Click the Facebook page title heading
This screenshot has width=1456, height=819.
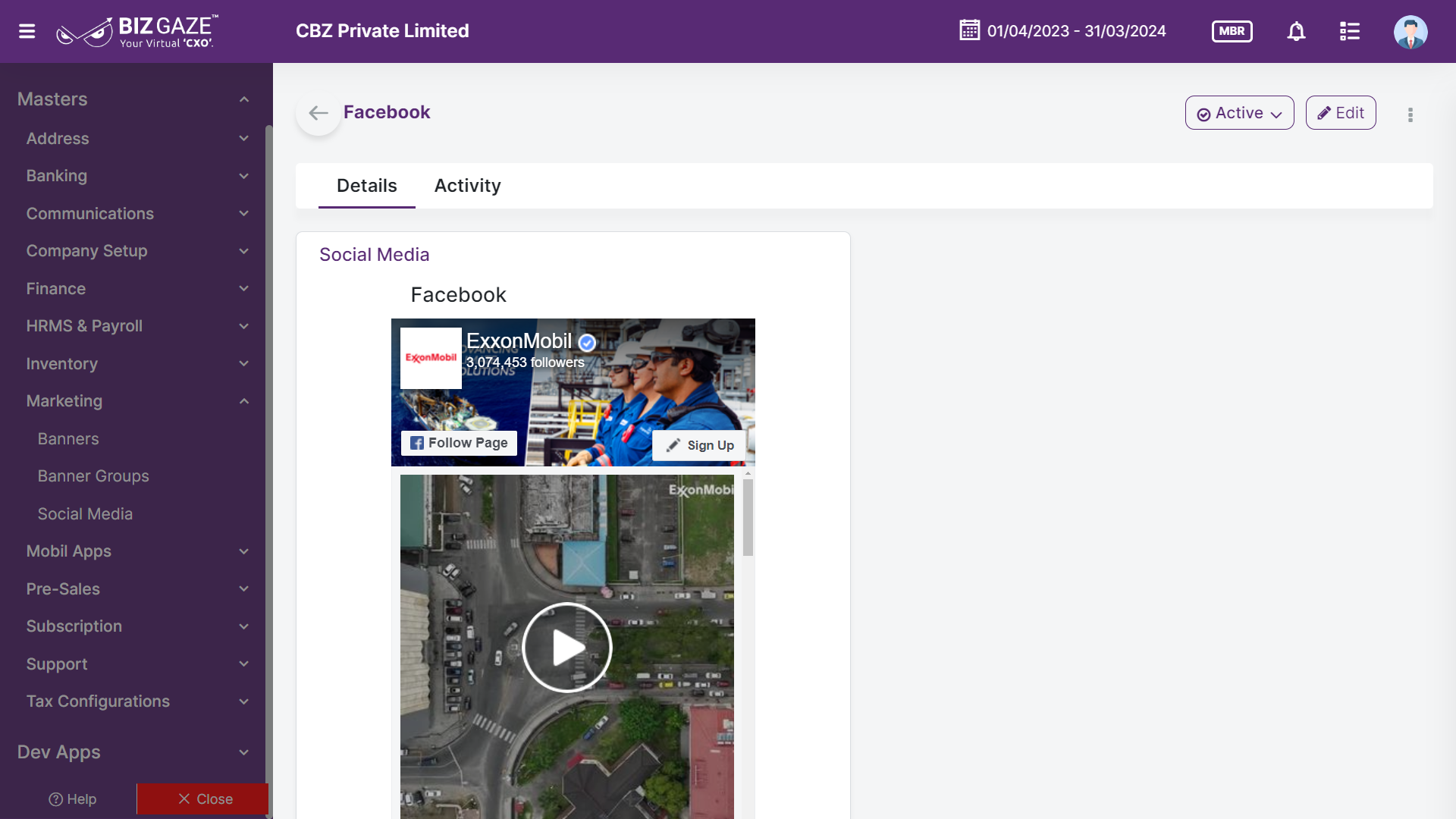[387, 112]
